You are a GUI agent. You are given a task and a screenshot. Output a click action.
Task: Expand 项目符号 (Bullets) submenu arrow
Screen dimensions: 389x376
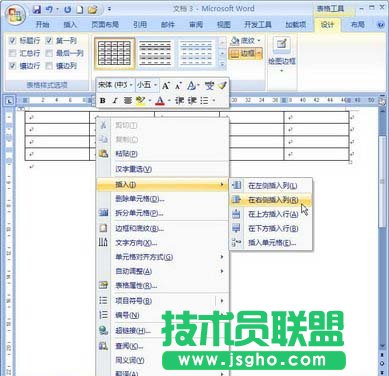click(222, 301)
